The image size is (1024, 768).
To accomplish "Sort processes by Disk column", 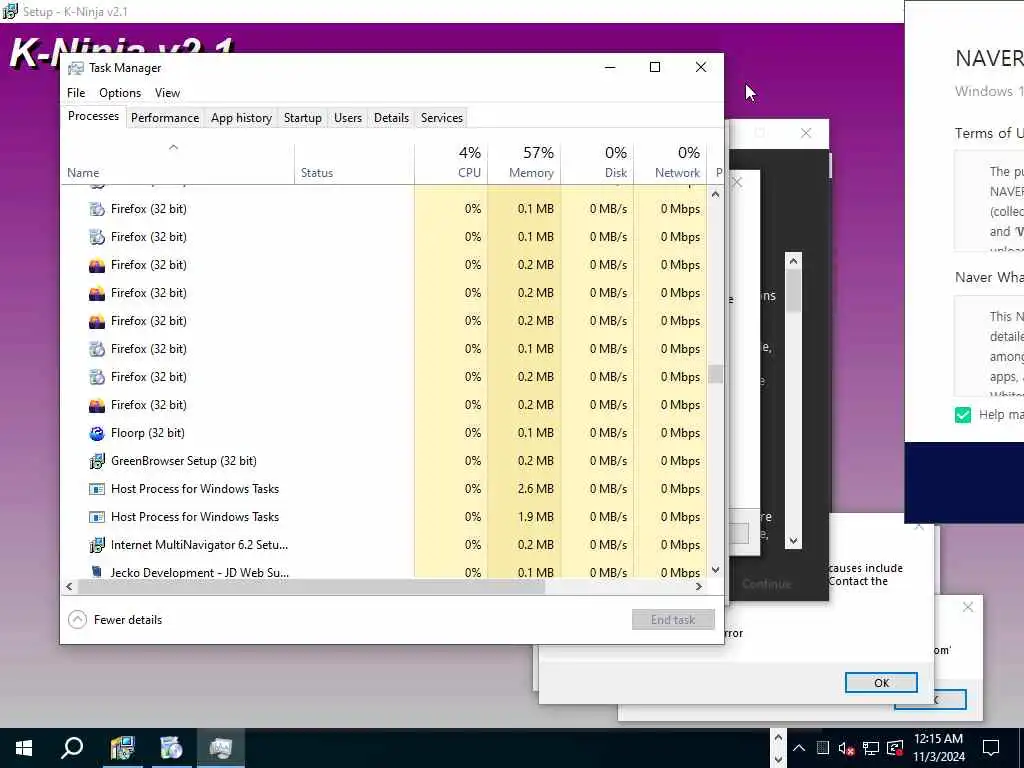I will click(x=597, y=163).
